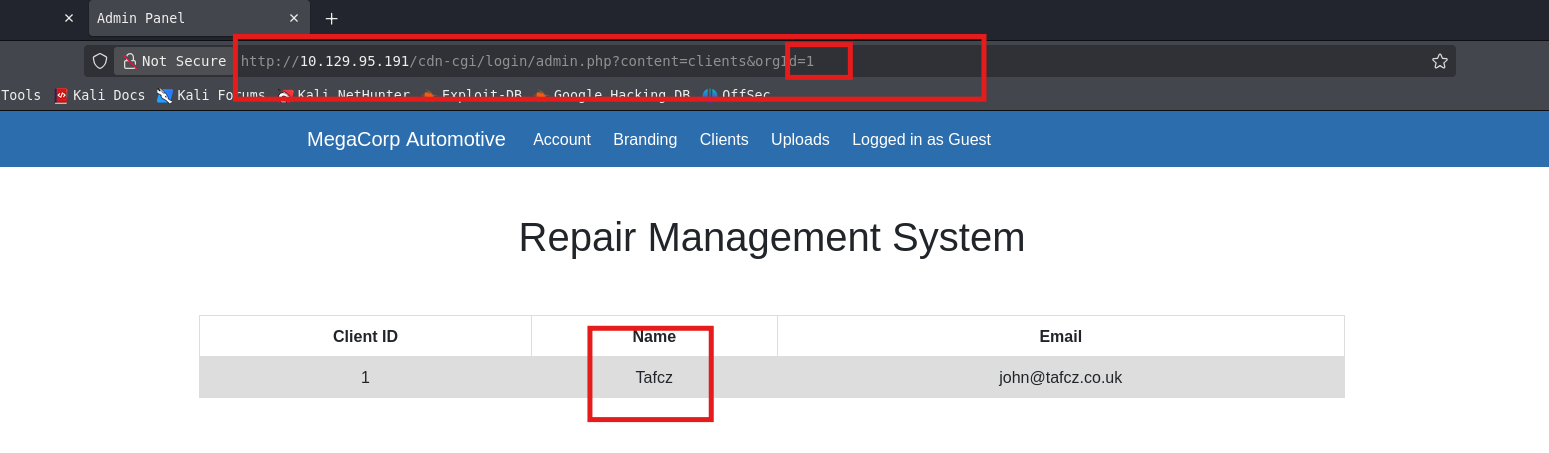Click the Not Secure padlock icon
Viewport: 1549px width, 453px height.
click(129, 61)
